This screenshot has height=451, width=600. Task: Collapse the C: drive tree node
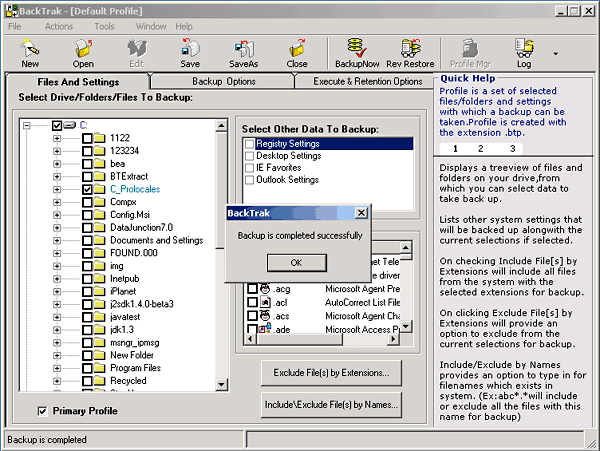[x=26, y=125]
